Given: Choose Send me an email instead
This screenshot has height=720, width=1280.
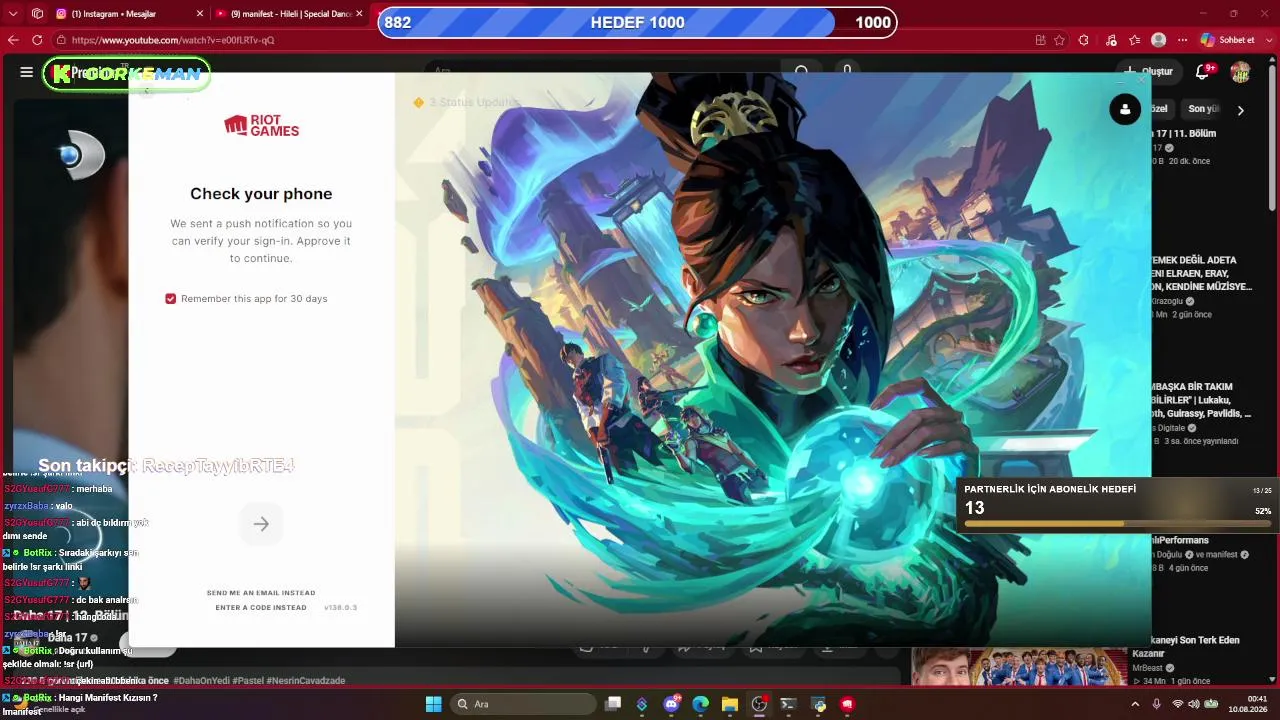Looking at the screenshot, I should [261, 593].
